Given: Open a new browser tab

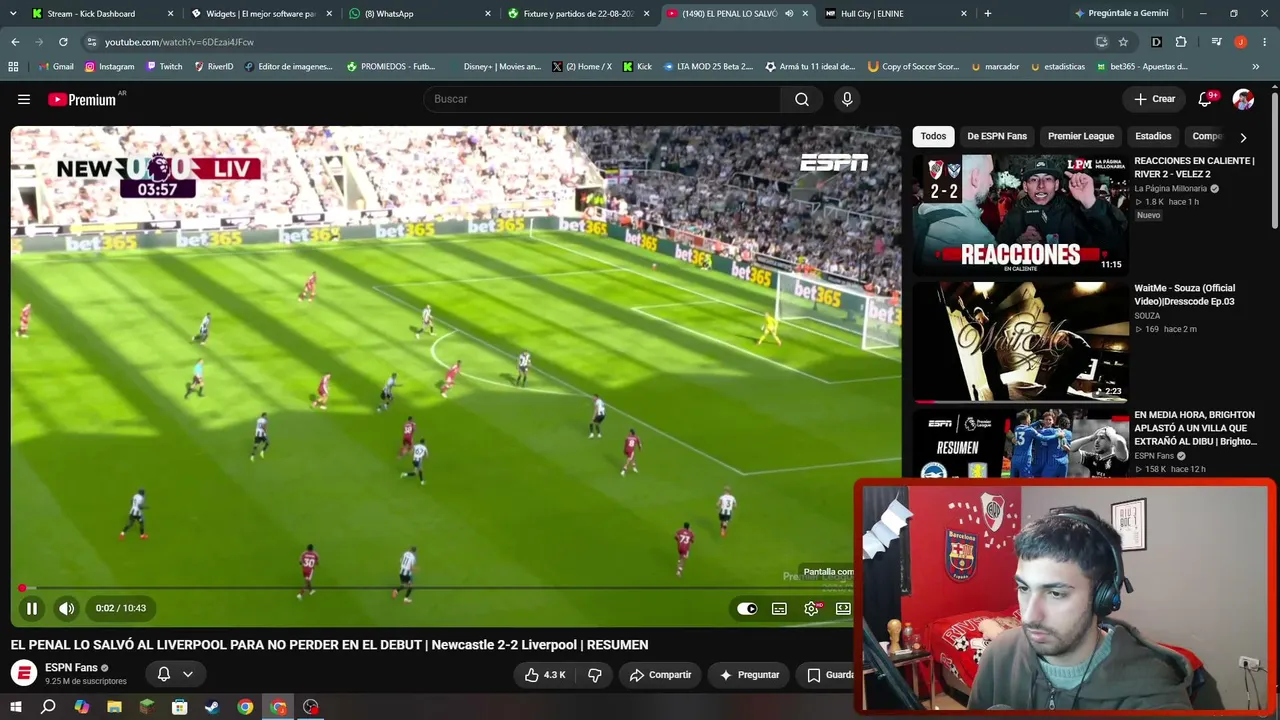Looking at the screenshot, I should (x=988, y=14).
